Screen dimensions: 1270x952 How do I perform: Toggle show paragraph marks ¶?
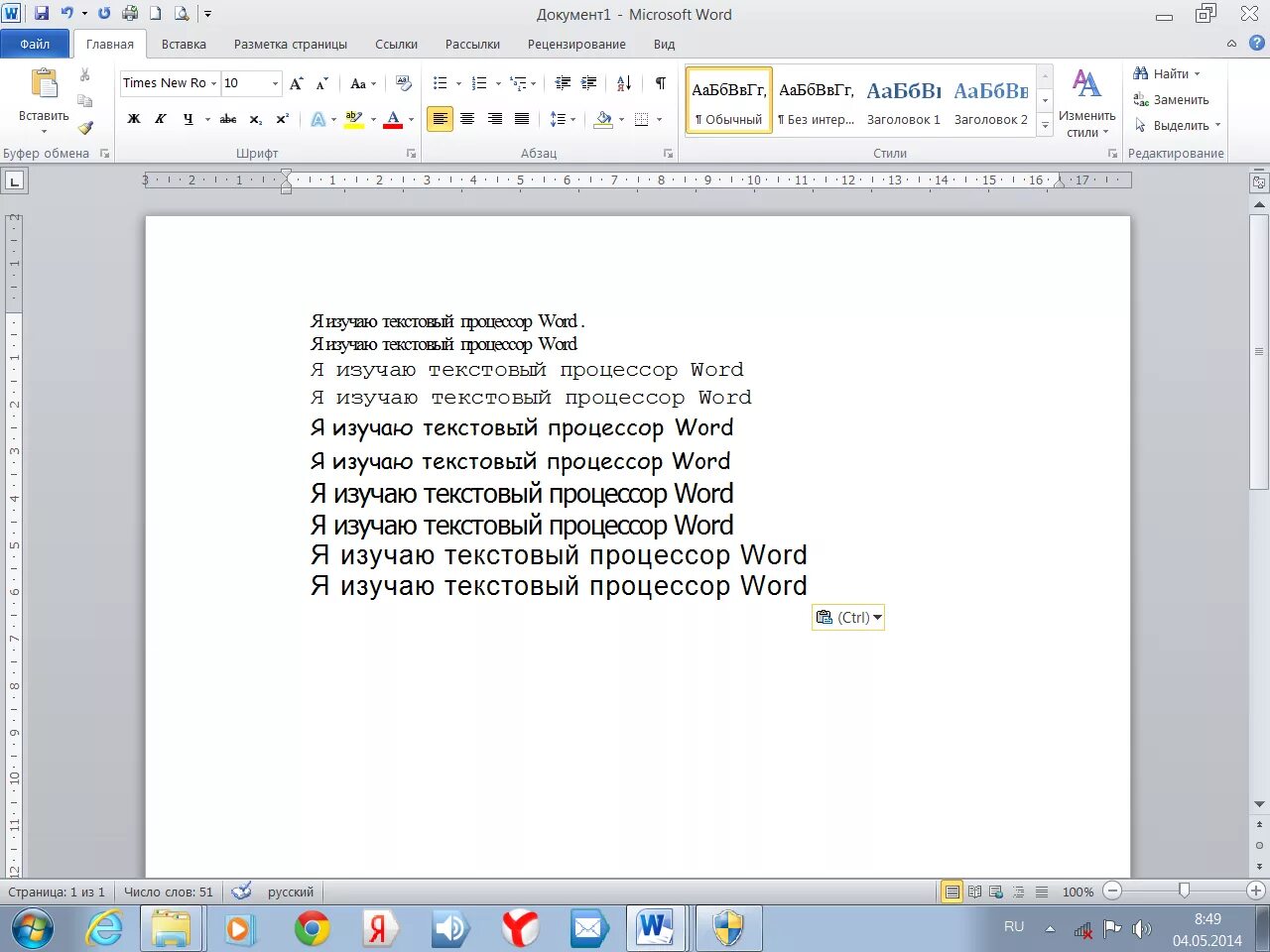[660, 83]
